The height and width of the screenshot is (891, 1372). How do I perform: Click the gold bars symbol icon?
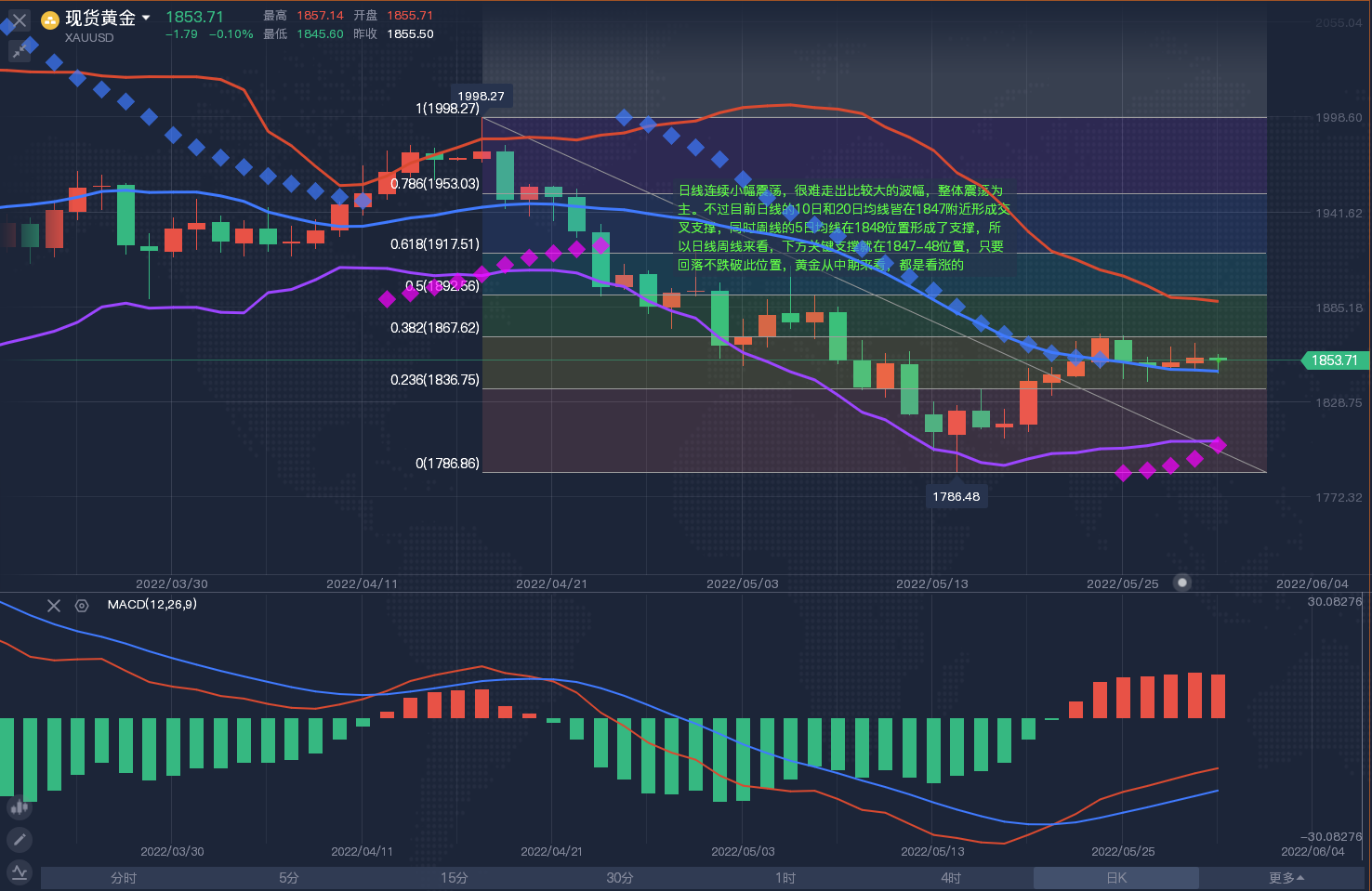(x=50, y=20)
